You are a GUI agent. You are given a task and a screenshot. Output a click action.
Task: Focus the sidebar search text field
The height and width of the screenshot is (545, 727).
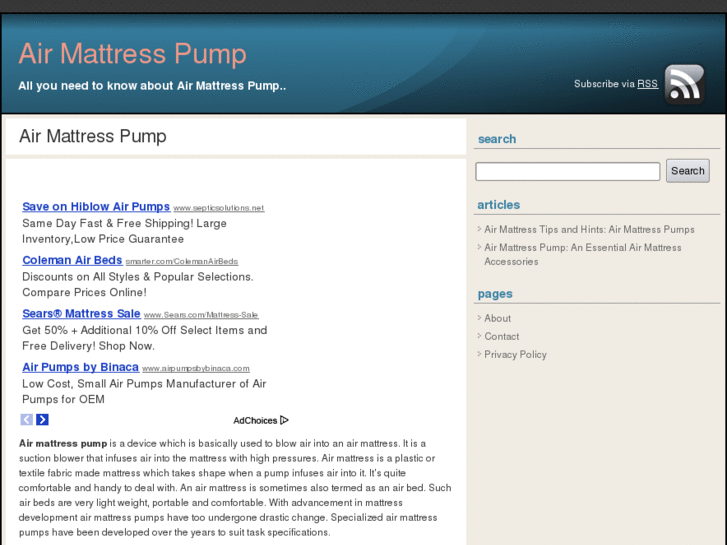(568, 172)
